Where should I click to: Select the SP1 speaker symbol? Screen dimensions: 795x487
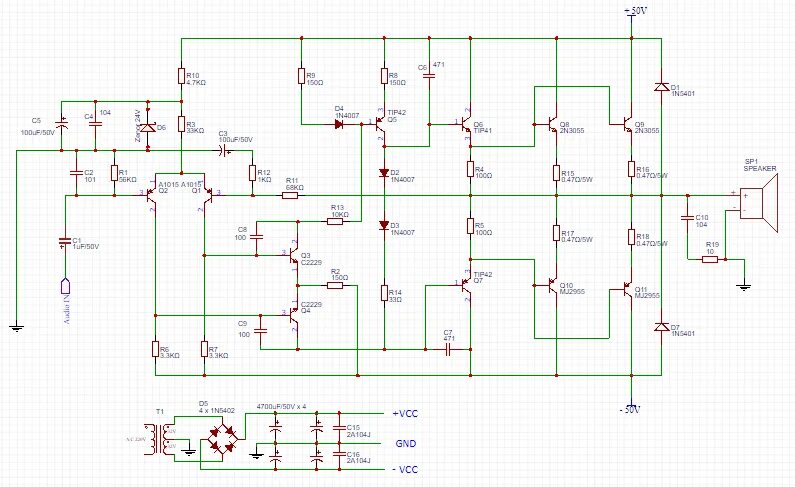[758, 203]
